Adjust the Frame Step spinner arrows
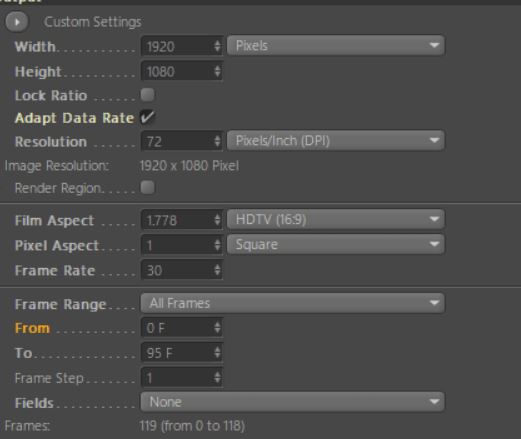Viewport: 521px width, 439px height. 217,378
